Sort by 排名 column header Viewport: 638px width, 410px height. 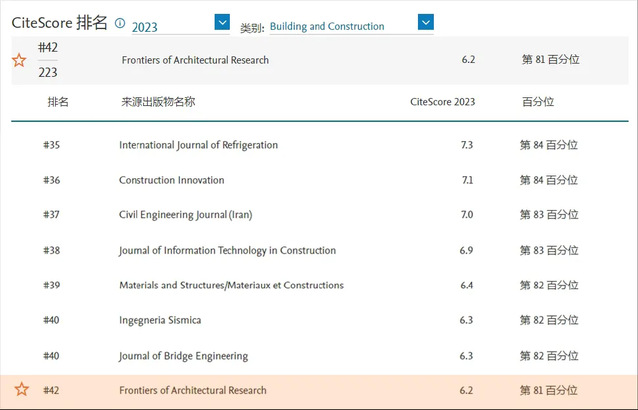(58, 102)
